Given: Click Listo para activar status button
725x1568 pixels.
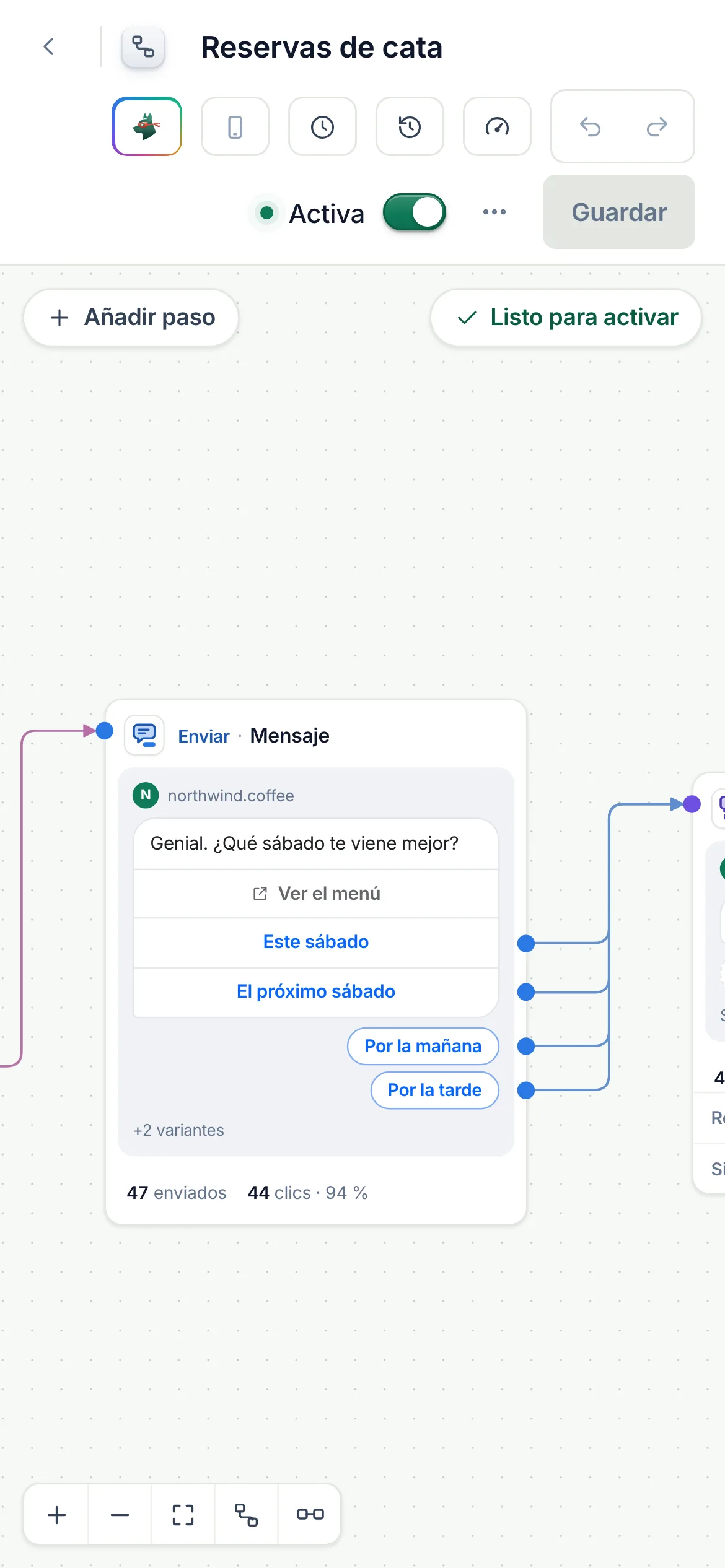Looking at the screenshot, I should point(566,317).
